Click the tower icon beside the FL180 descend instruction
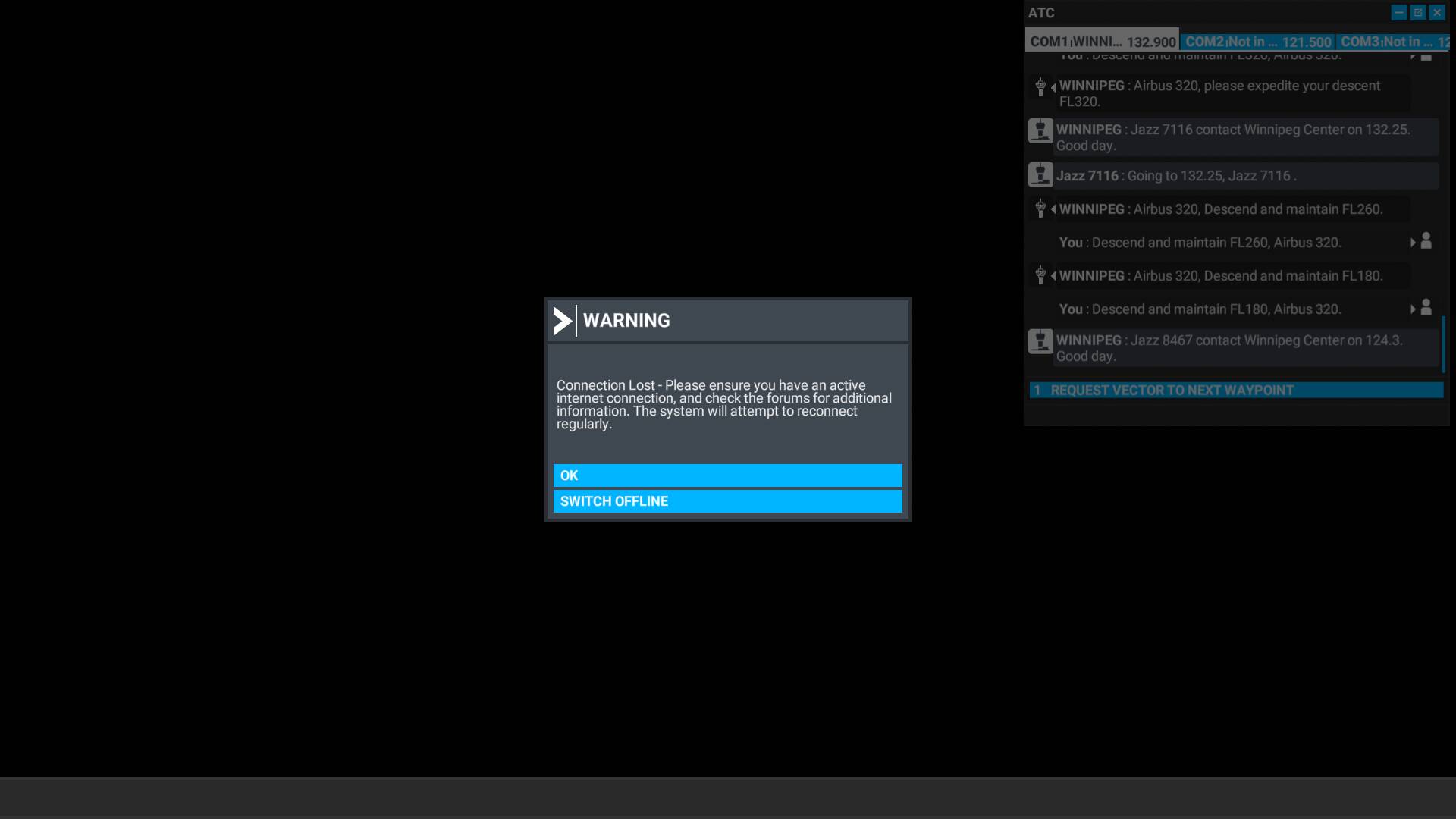The width and height of the screenshot is (1456, 819). pos(1040,275)
